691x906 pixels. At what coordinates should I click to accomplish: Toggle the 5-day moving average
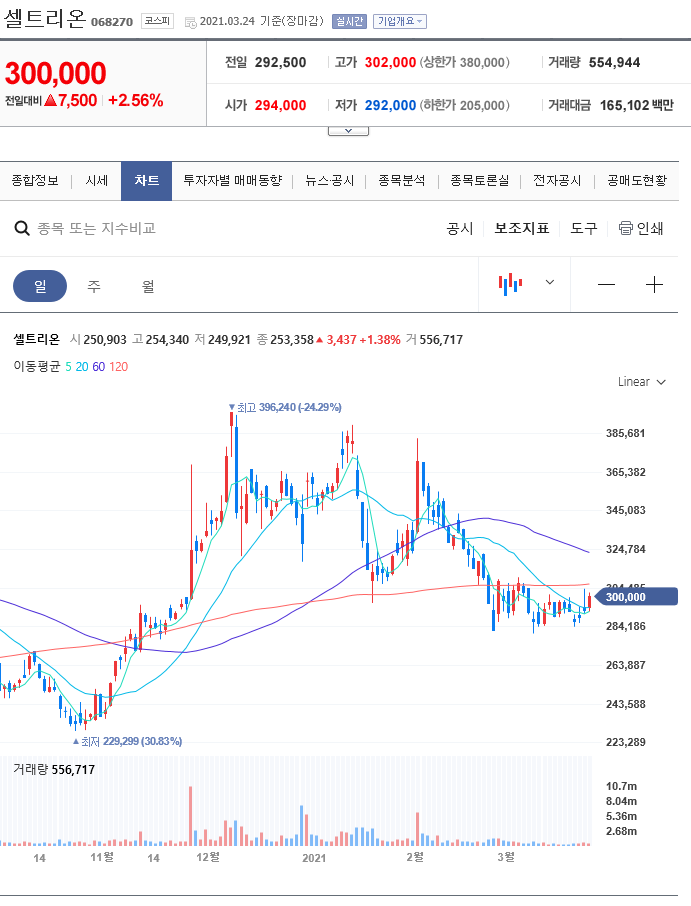(68, 366)
